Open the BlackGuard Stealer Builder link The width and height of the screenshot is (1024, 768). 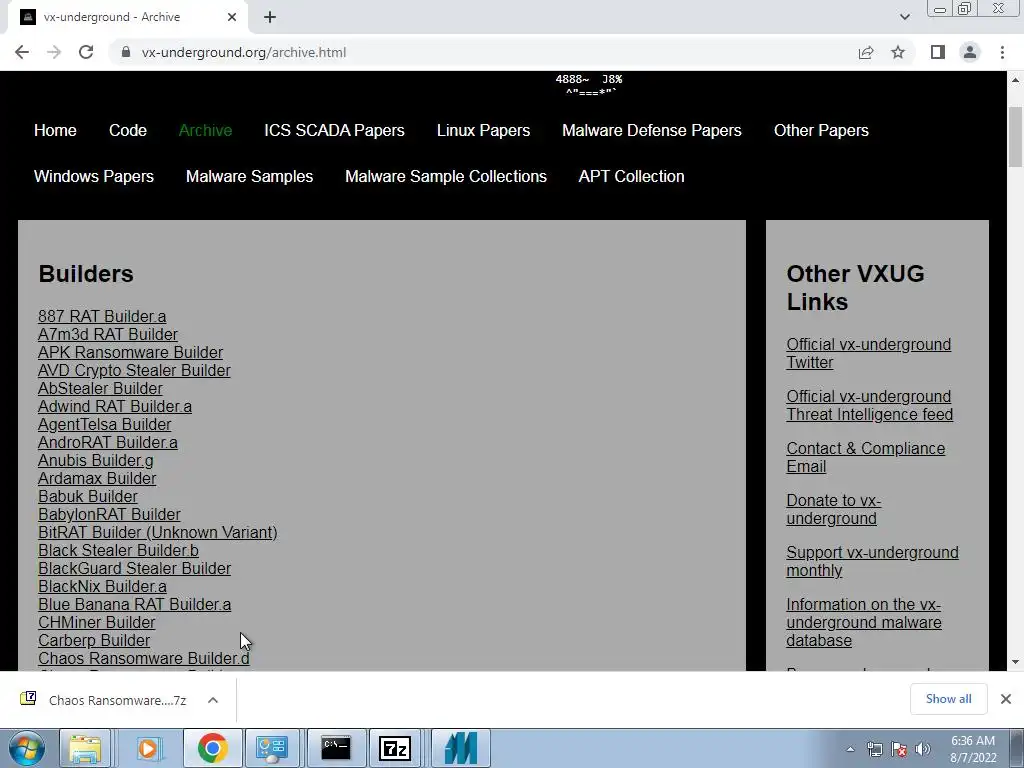(x=135, y=568)
